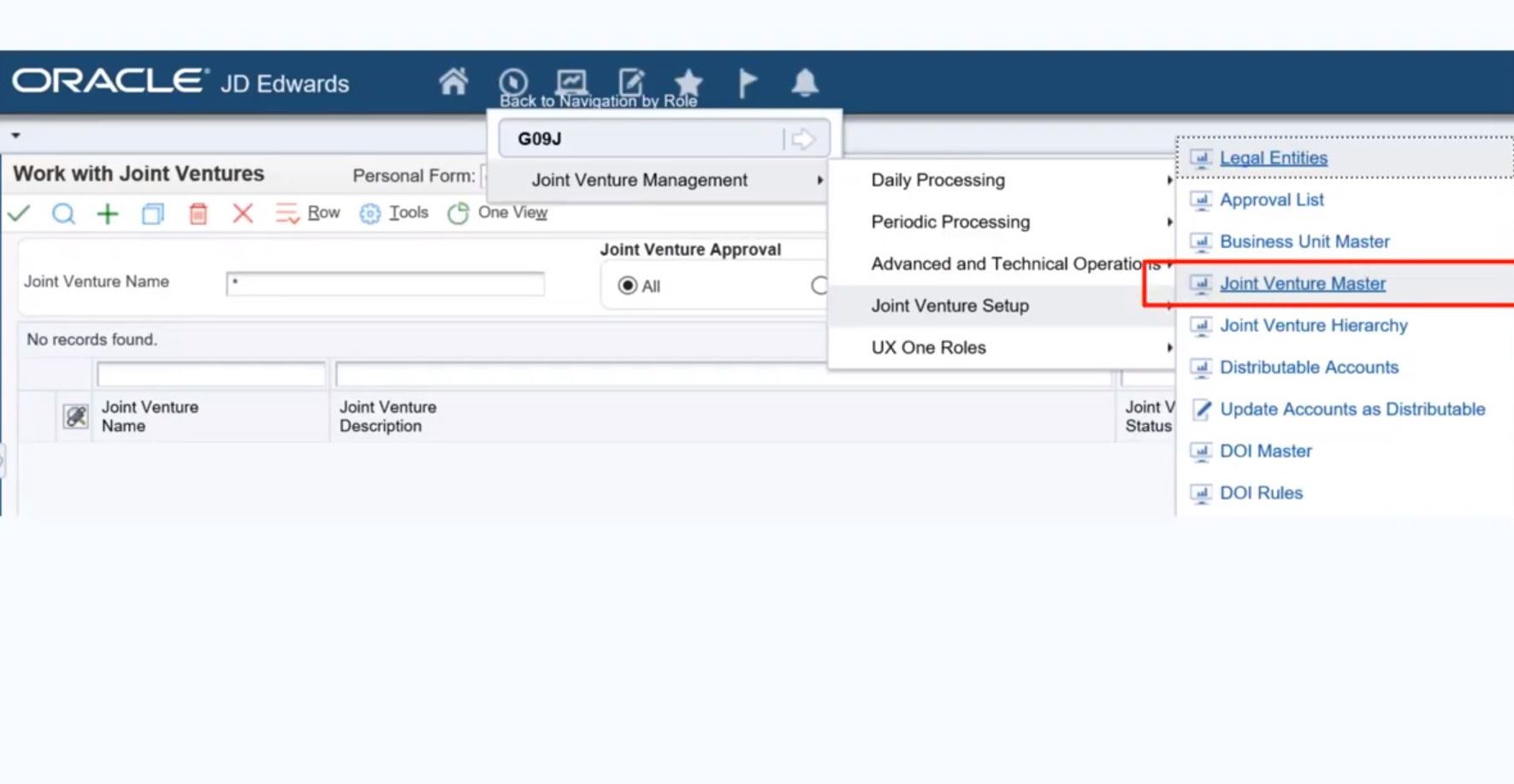Click the go arrow next to G09J
The height and width of the screenshot is (784, 1514).
[x=802, y=139]
